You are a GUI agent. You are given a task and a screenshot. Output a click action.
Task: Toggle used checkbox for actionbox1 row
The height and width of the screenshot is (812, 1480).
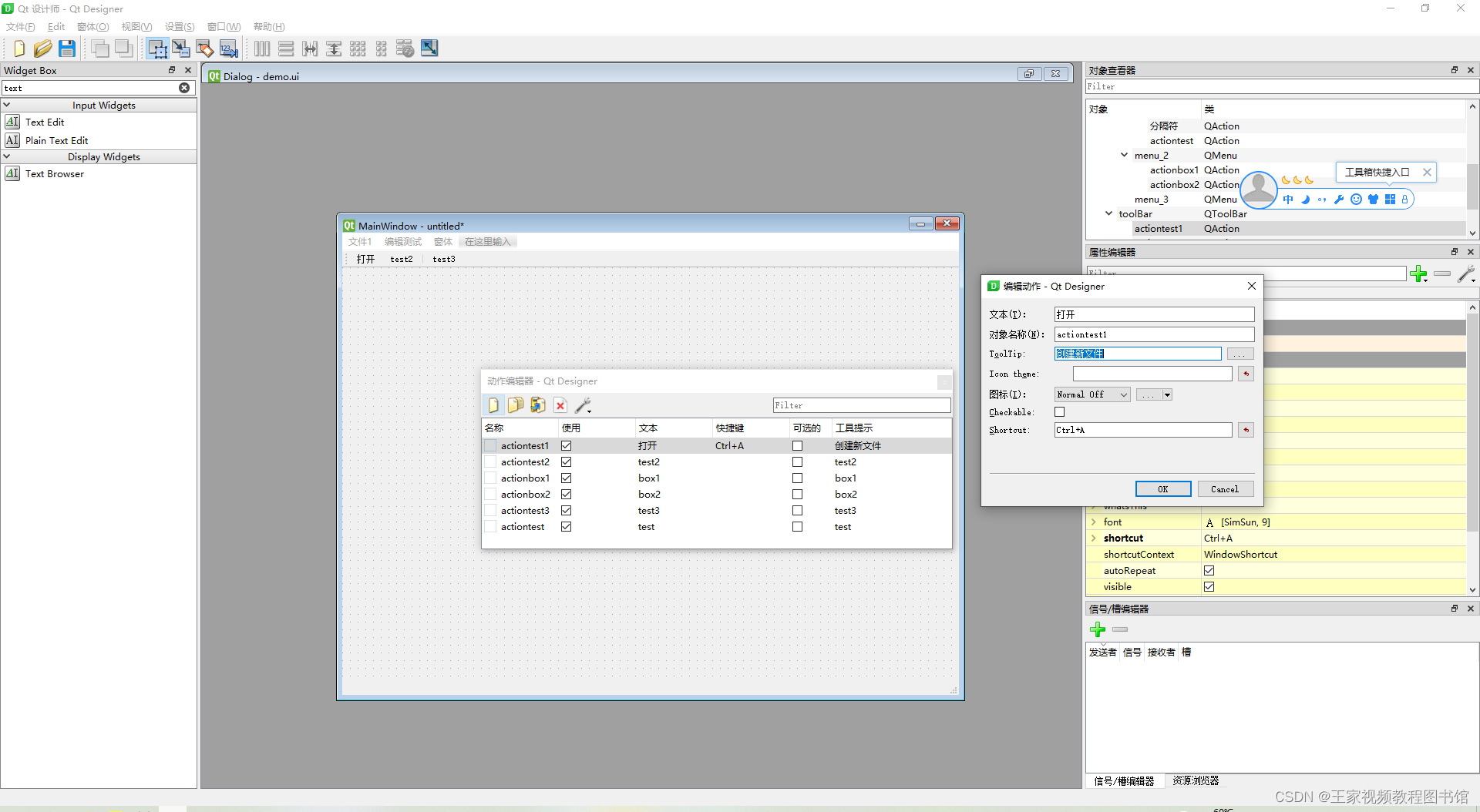567,478
